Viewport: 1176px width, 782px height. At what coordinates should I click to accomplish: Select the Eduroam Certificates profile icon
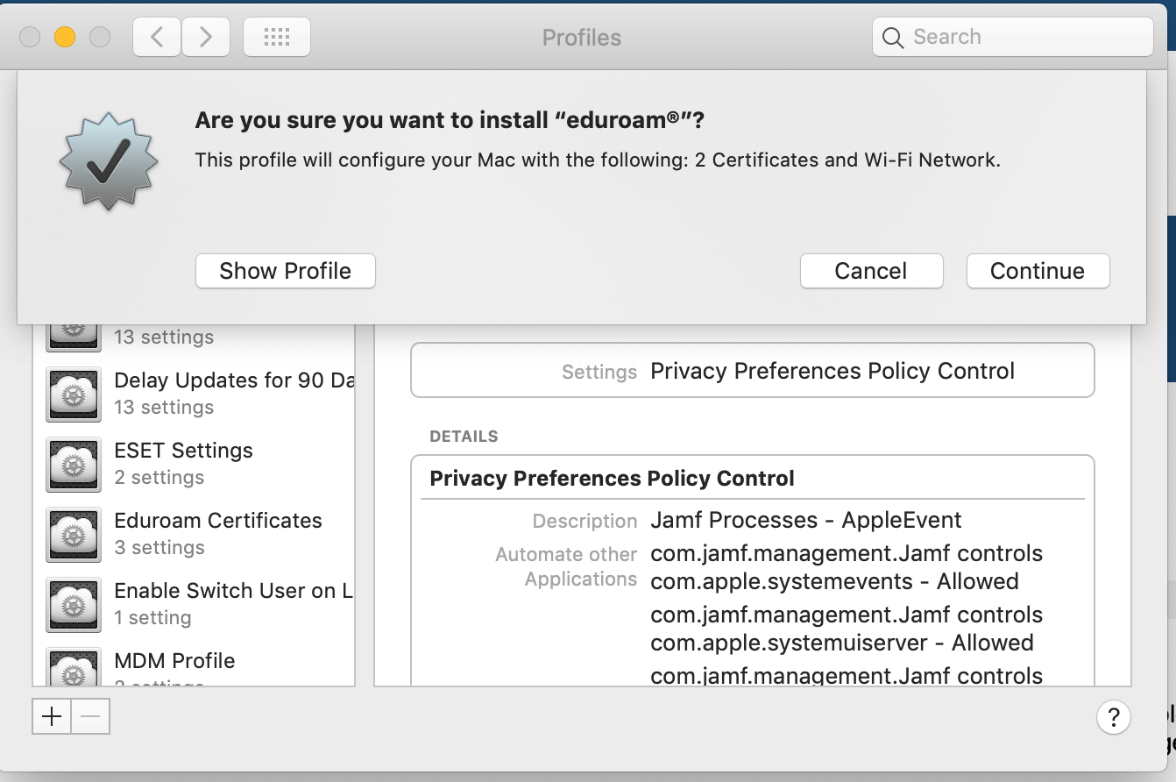point(74,535)
